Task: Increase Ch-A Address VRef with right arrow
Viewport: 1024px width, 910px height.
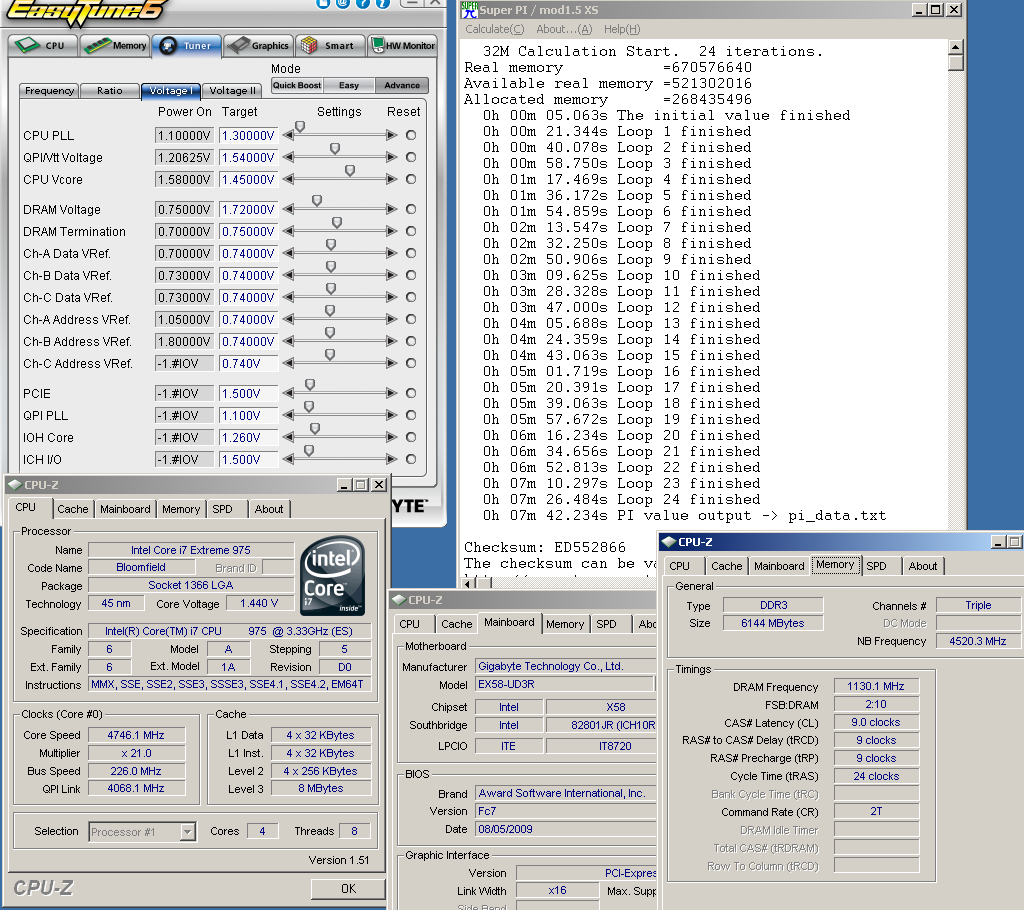Action: pyautogui.click(x=392, y=319)
